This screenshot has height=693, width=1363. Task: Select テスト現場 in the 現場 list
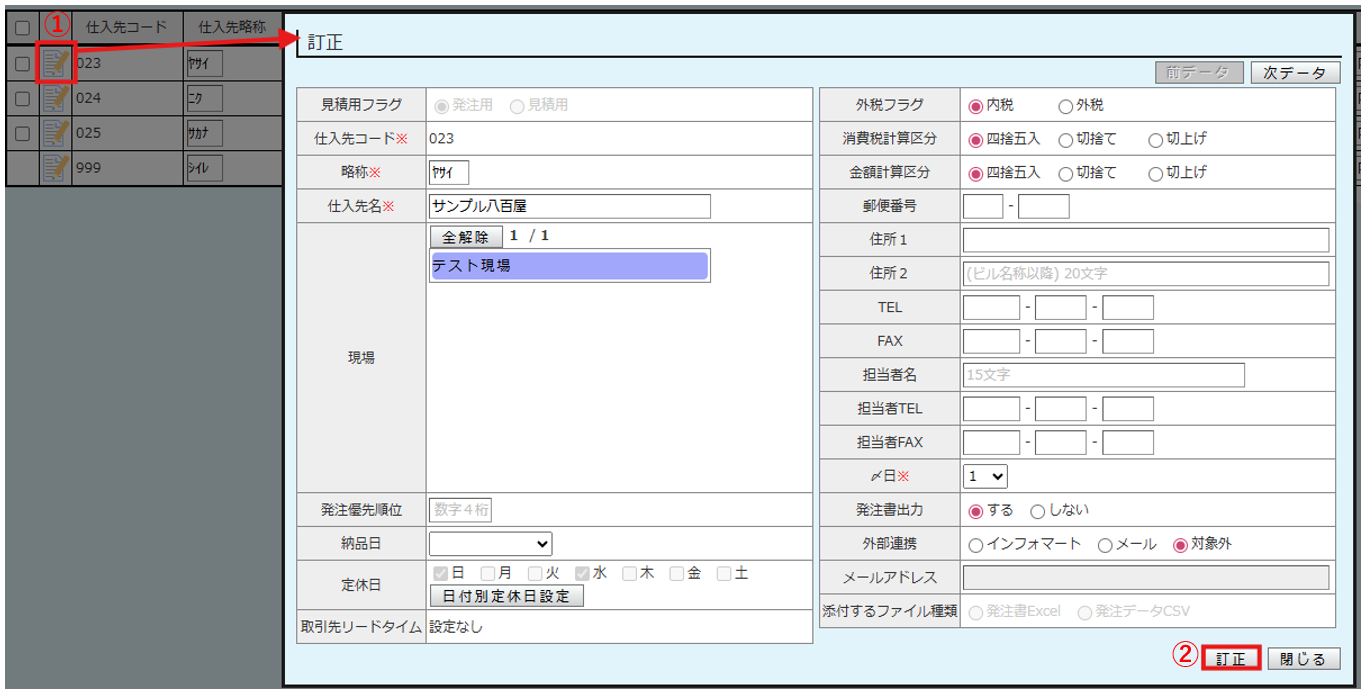(x=569, y=266)
